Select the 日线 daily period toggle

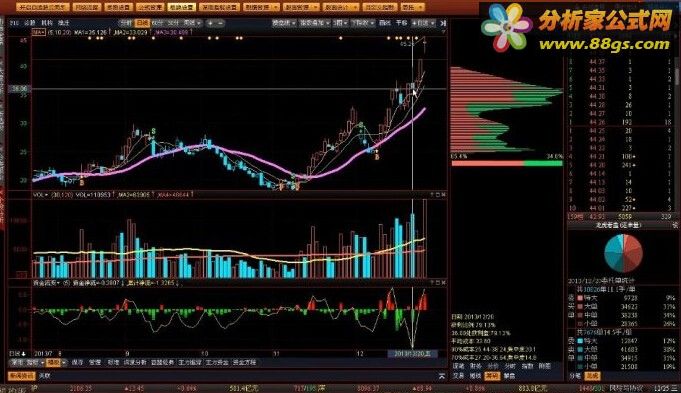pyautogui.click(x=142, y=23)
